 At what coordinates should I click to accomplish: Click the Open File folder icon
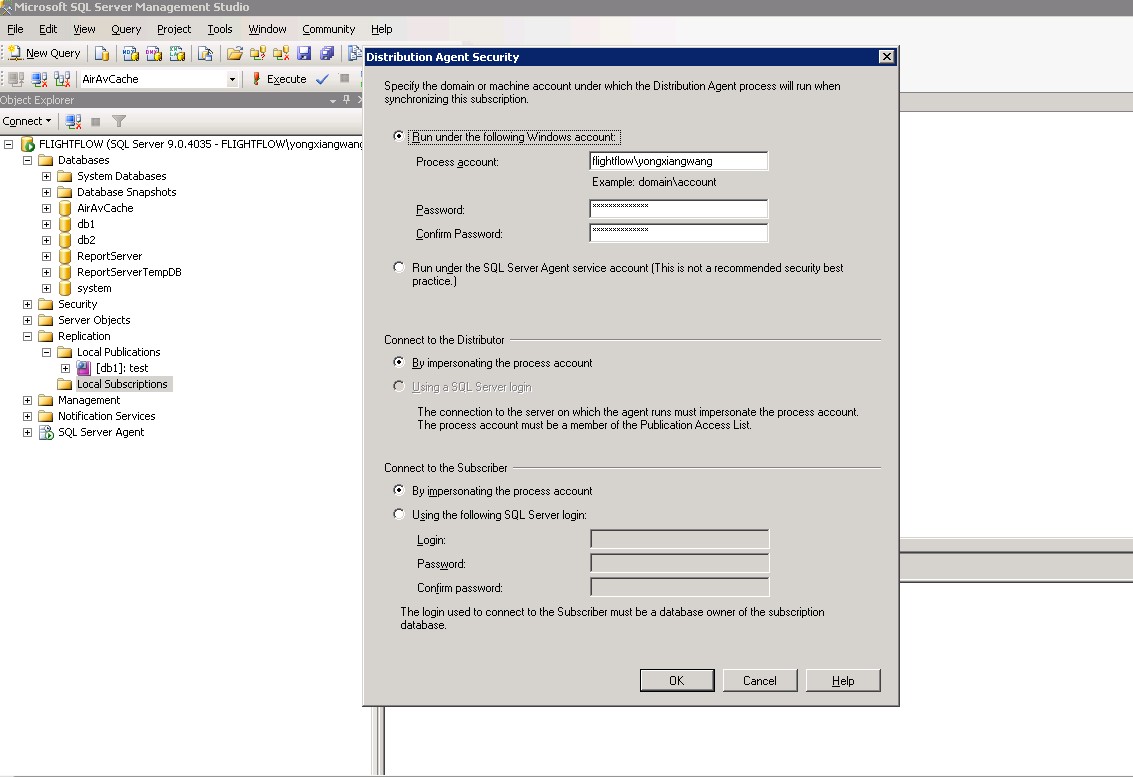(x=235, y=53)
